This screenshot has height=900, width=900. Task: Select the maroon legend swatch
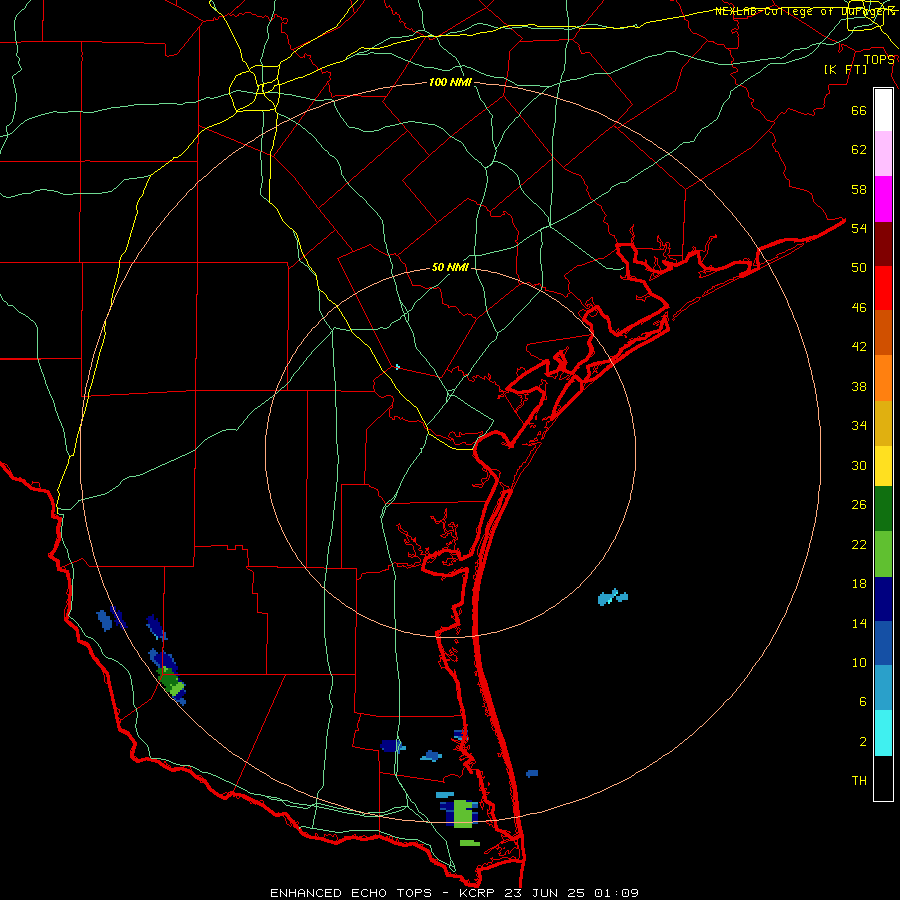click(883, 245)
